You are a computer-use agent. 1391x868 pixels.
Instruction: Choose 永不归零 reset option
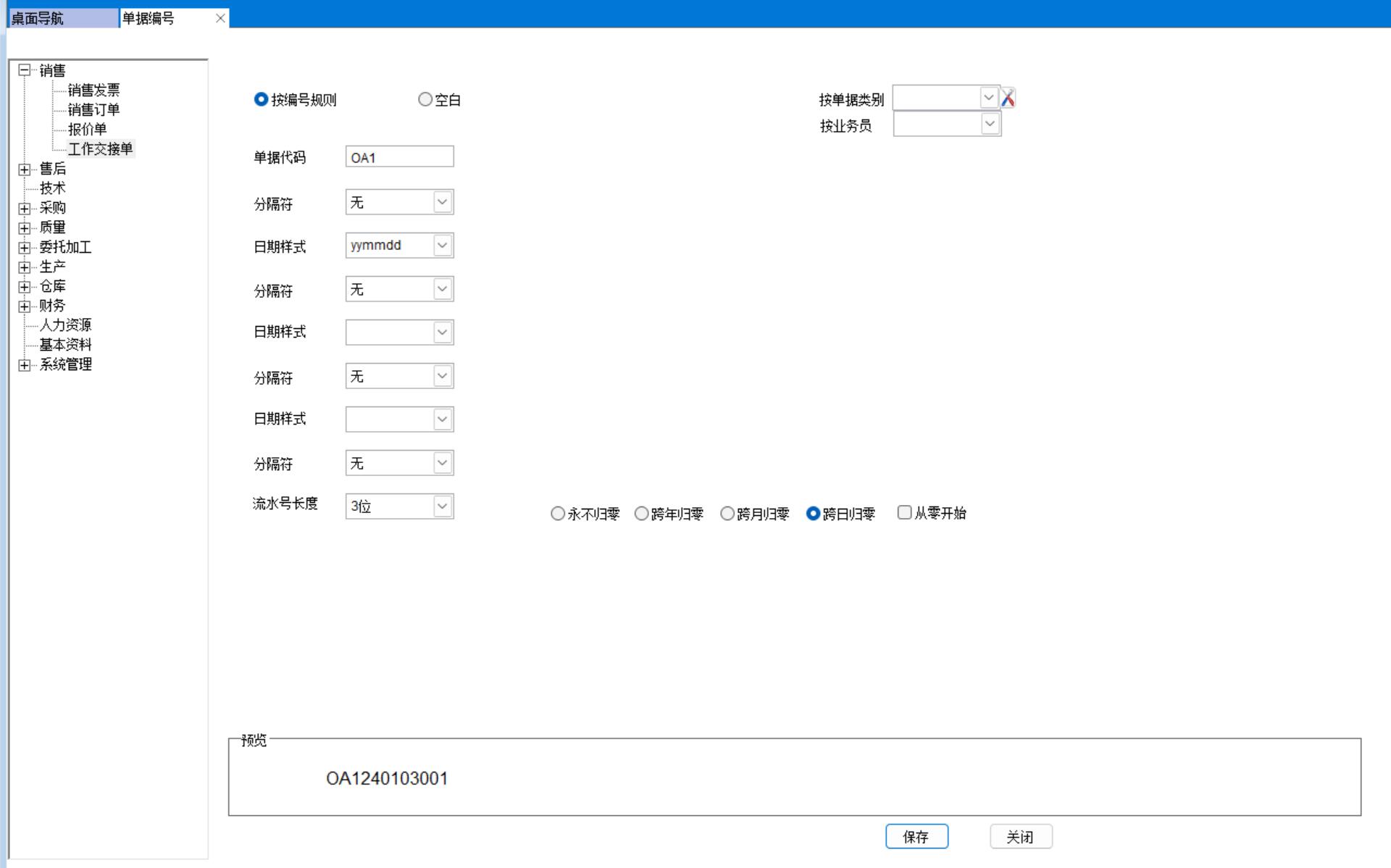[x=558, y=514]
